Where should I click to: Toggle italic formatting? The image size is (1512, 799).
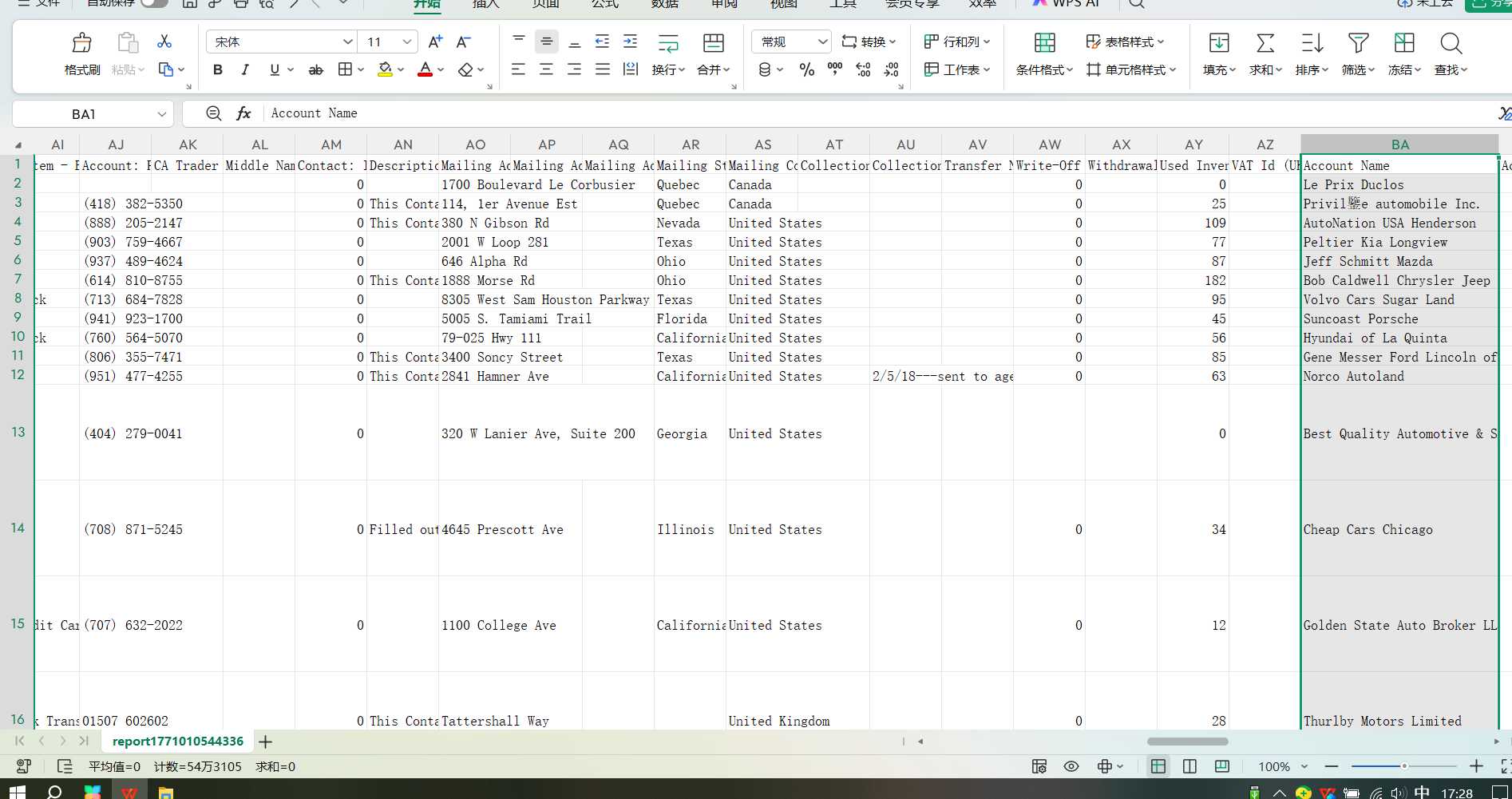(x=245, y=69)
